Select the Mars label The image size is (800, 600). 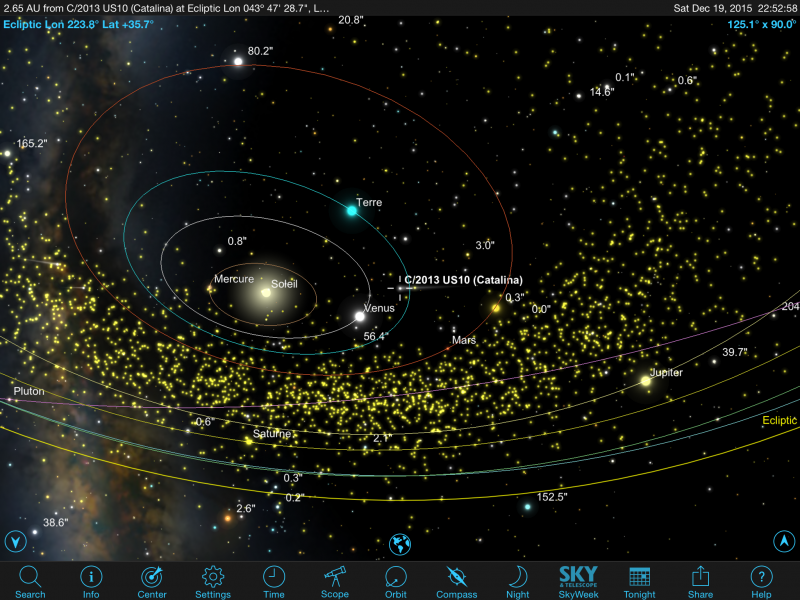tap(464, 340)
